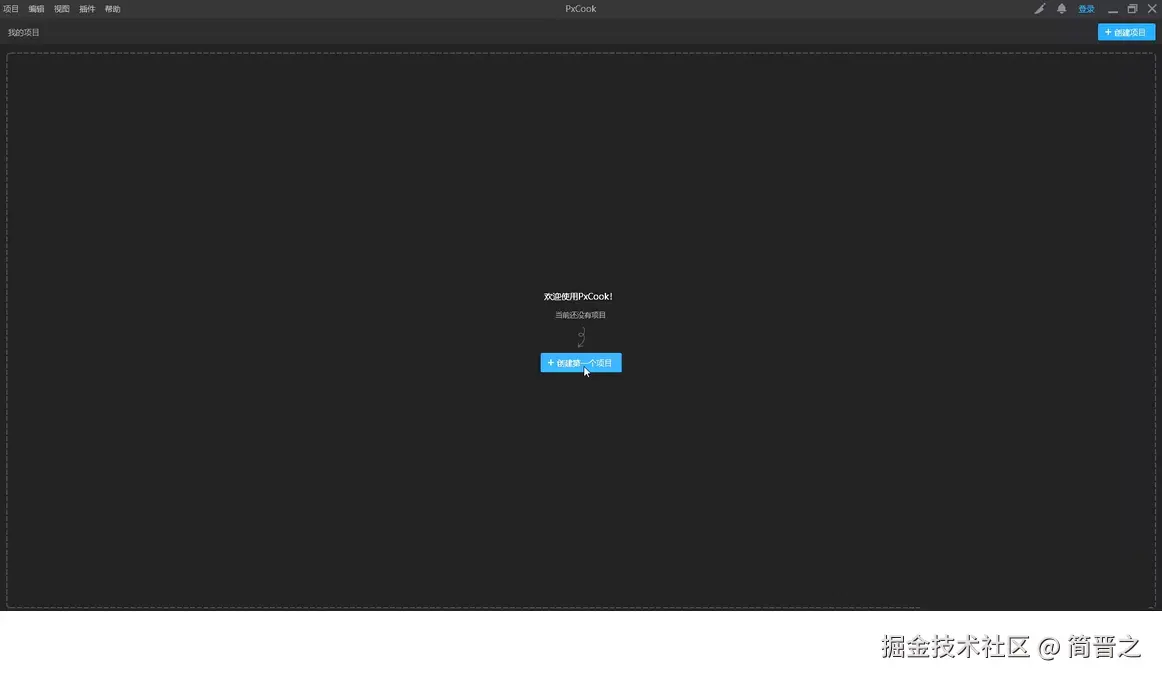Image resolution: width=1162 pixels, height=681 pixels.
Task: Open the 编辑 menu
Action: click(x=36, y=9)
